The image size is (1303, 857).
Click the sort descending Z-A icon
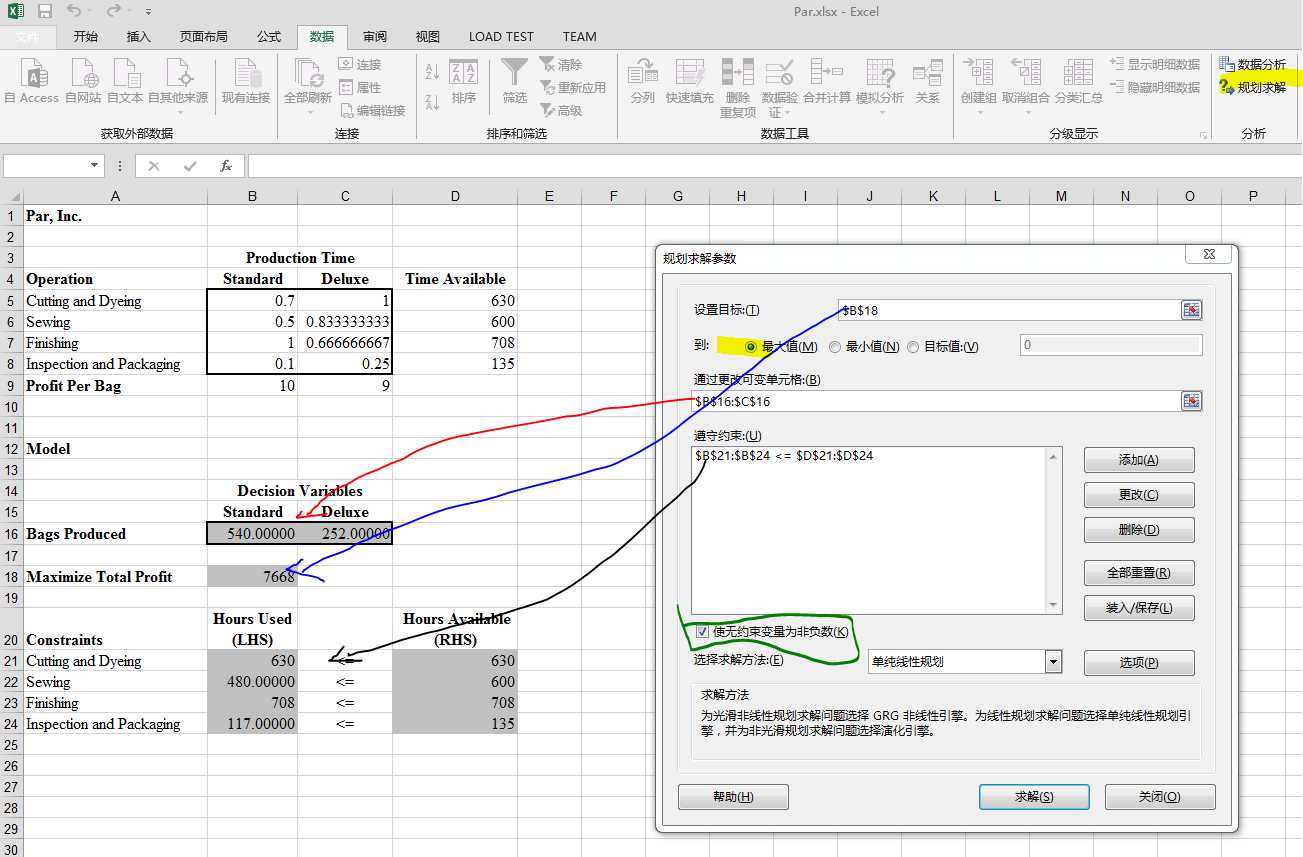[433, 101]
